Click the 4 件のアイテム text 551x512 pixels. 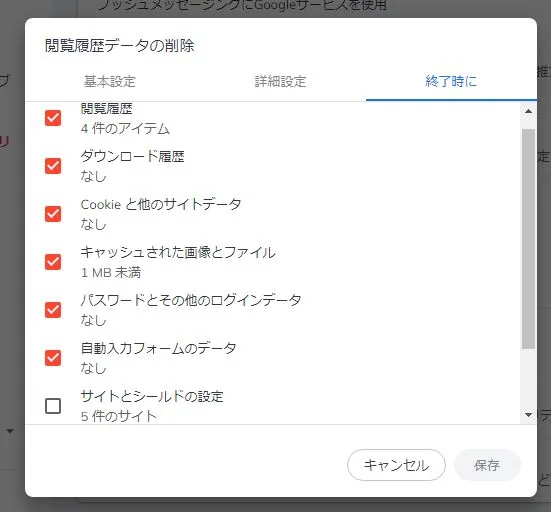(x=125, y=129)
